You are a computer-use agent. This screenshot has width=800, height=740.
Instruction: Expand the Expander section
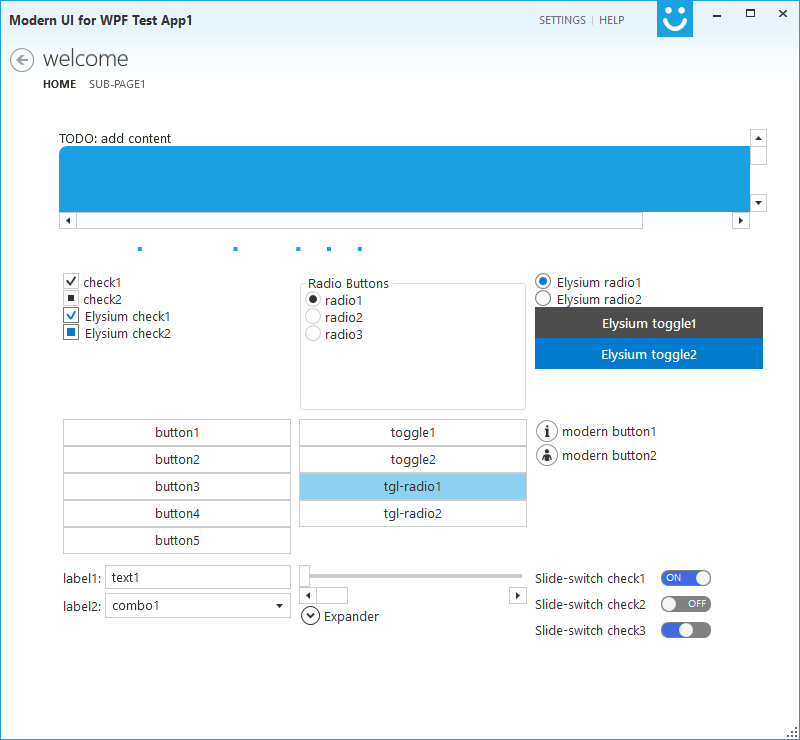tap(310, 616)
